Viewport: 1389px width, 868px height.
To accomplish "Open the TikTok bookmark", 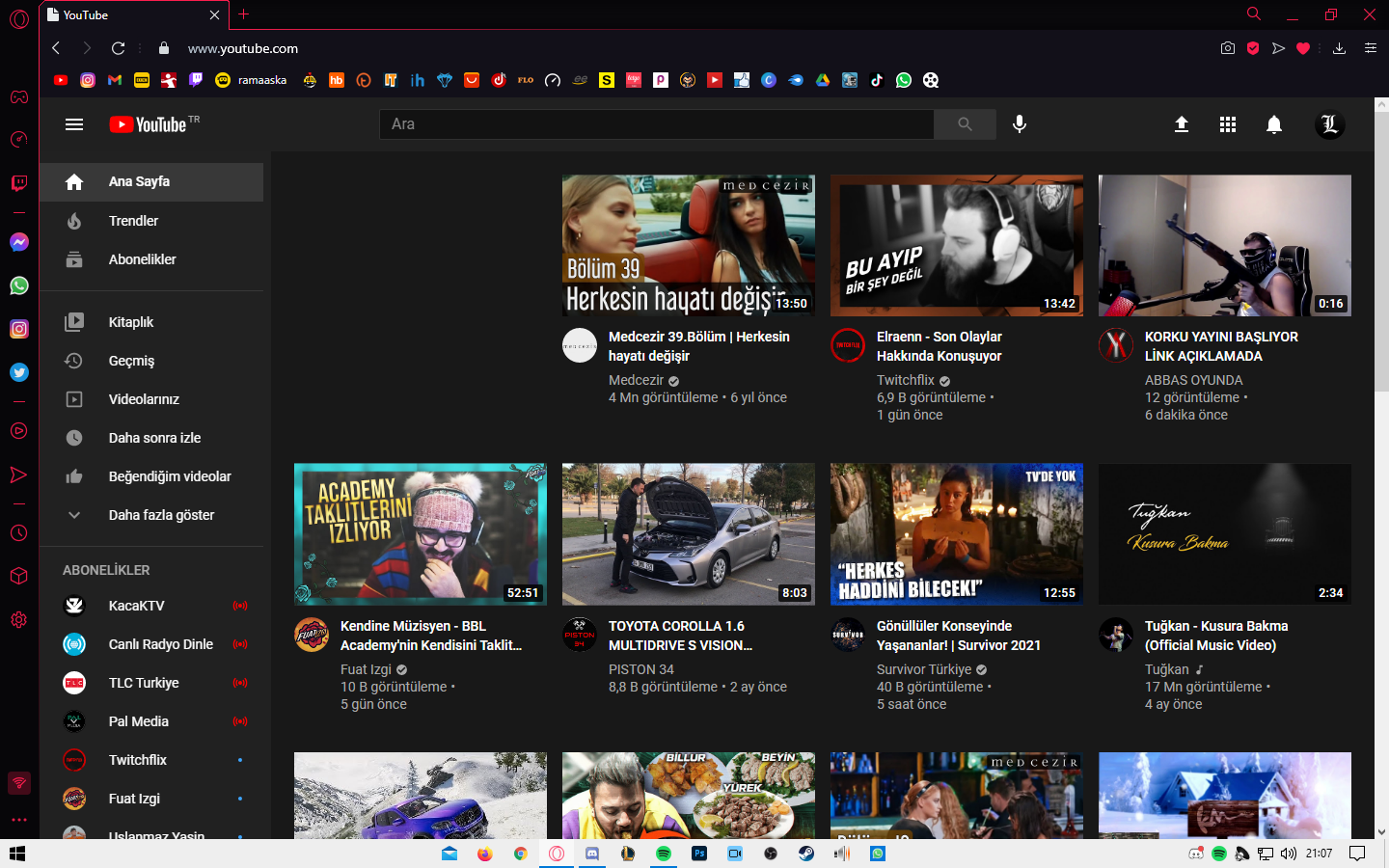I will point(877,80).
